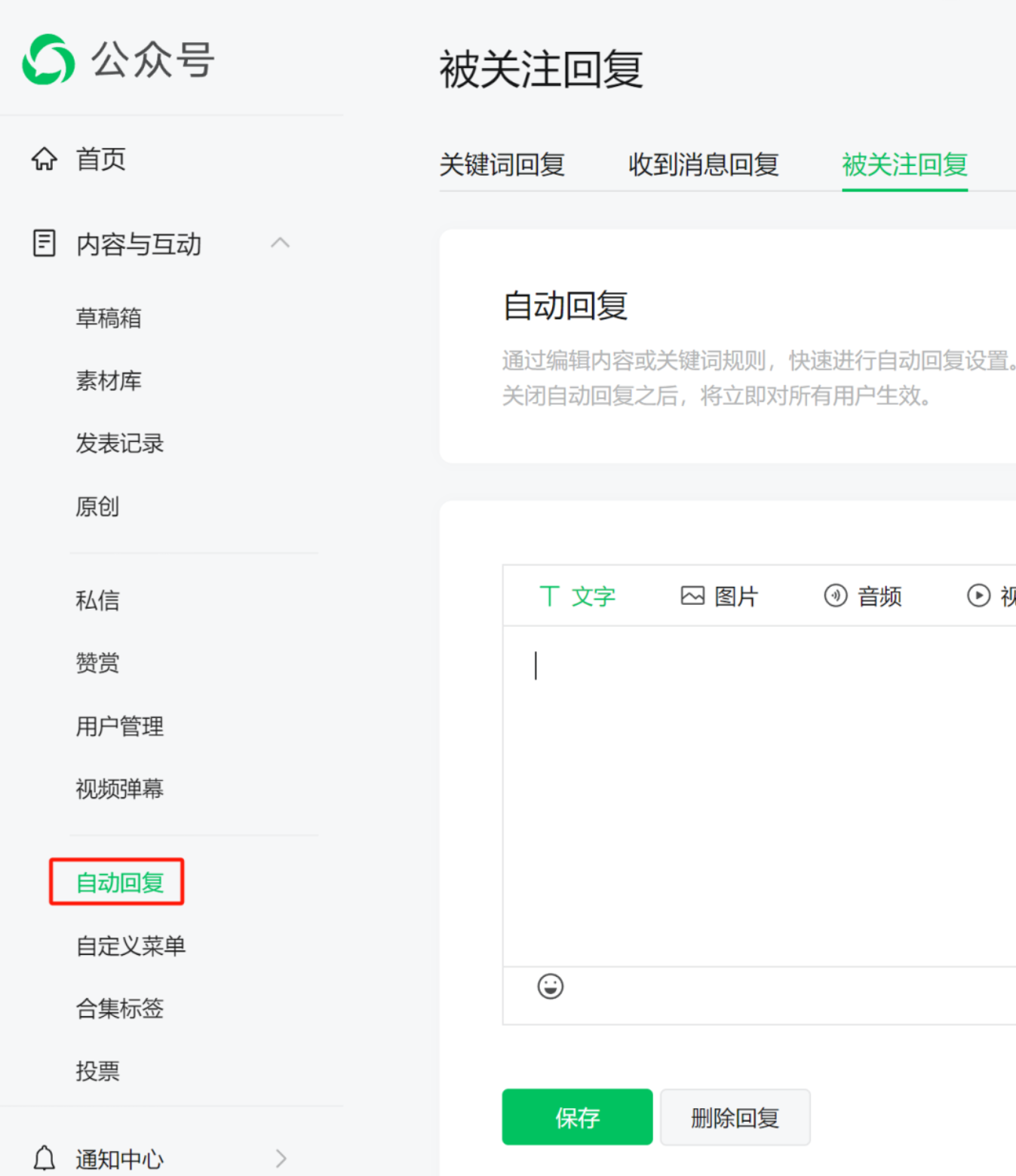Click inside the reply text editing area
Screen dimensions: 1016x1176
tap(760, 796)
